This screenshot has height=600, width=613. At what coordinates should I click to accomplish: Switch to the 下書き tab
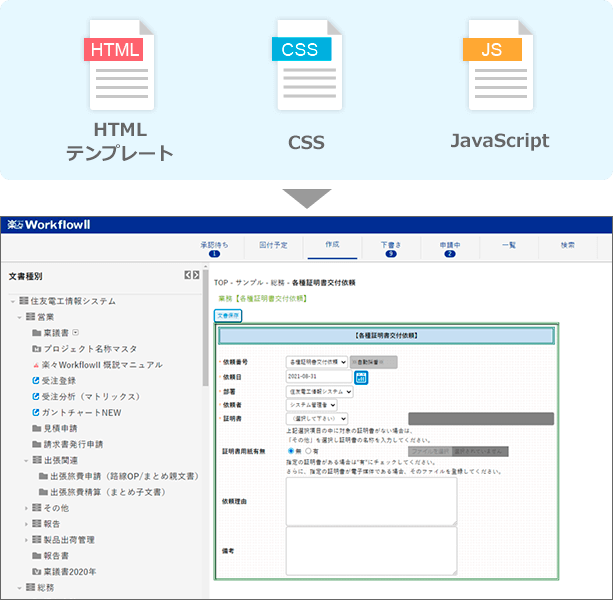(x=391, y=248)
